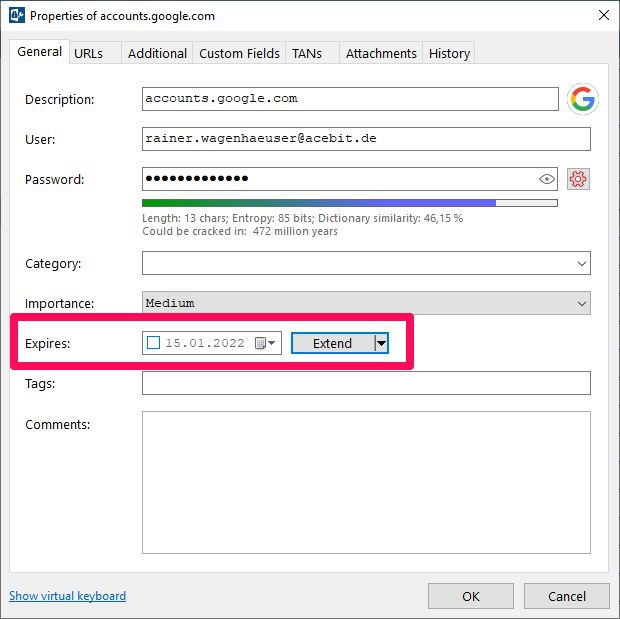Viewport: 620px width, 619px height.
Task: Open the Additional tab
Action: [157, 53]
